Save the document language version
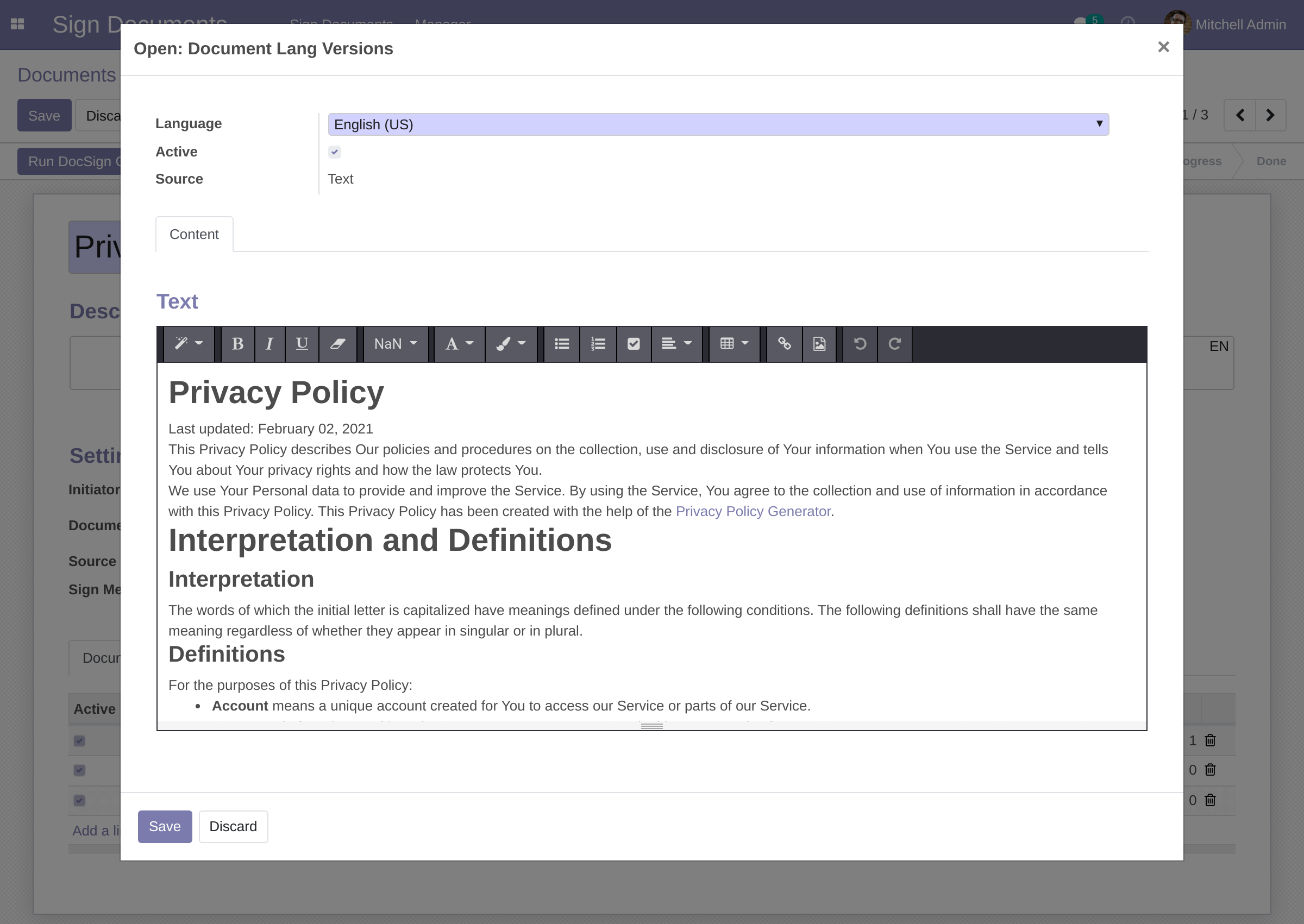1304x924 pixels. pyautogui.click(x=165, y=826)
